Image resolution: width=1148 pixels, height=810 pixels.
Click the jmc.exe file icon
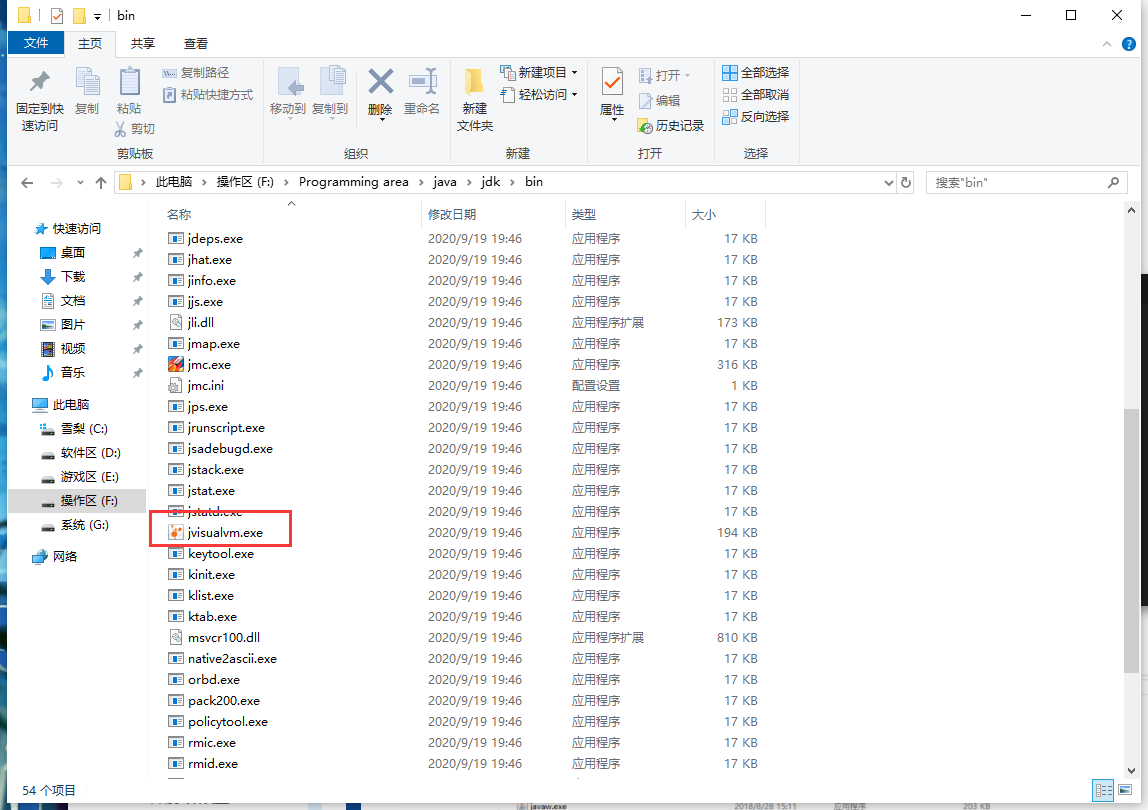[176, 364]
